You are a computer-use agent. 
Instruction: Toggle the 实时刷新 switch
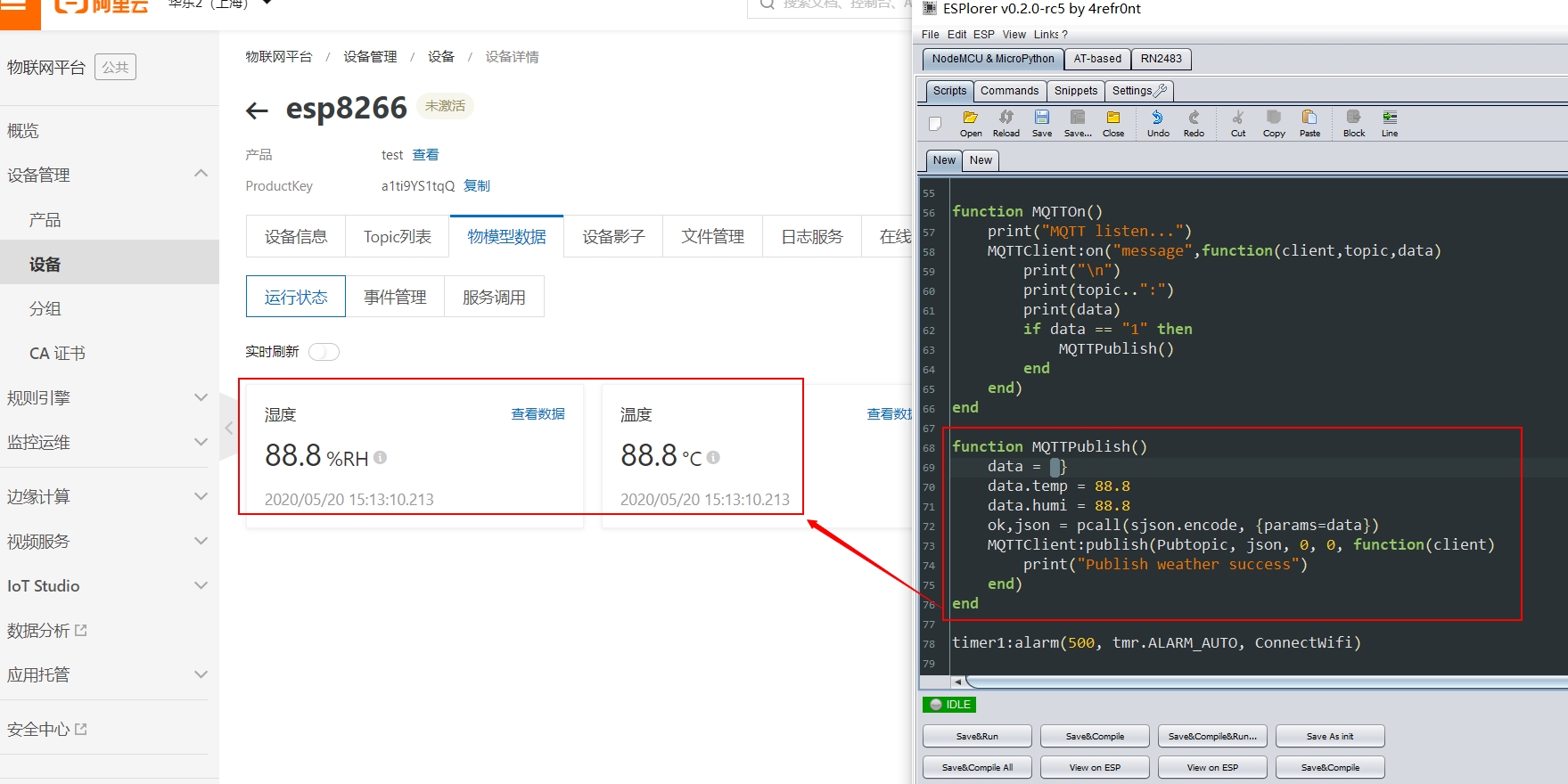tap(324, 352)
